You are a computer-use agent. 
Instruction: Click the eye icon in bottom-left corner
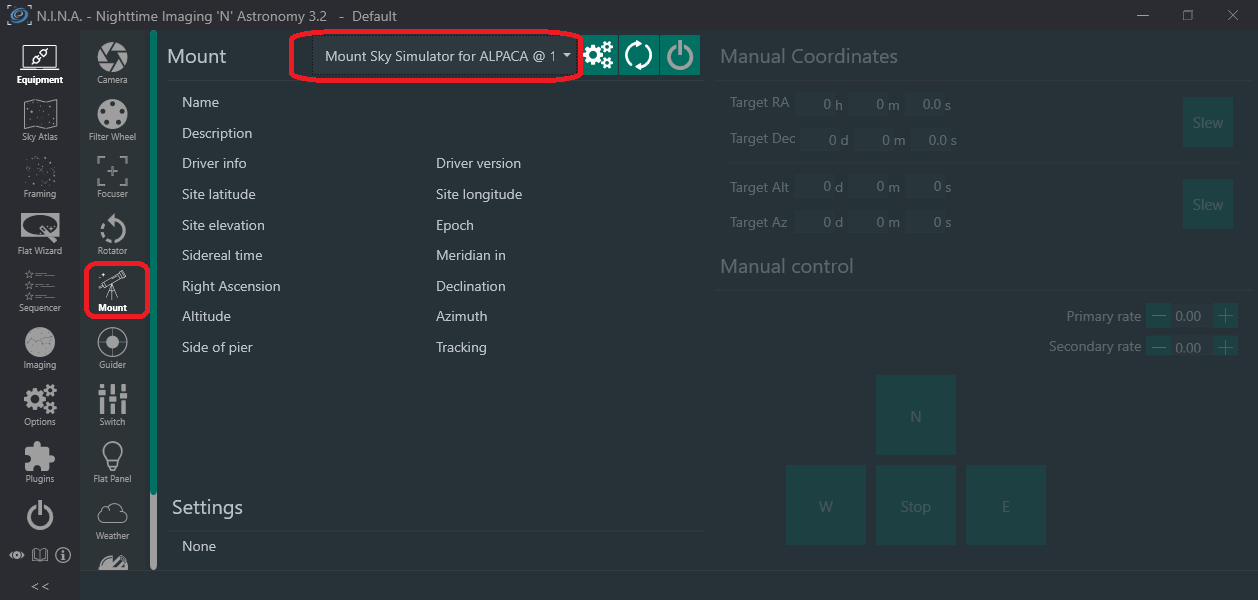[x=17, y=555]
